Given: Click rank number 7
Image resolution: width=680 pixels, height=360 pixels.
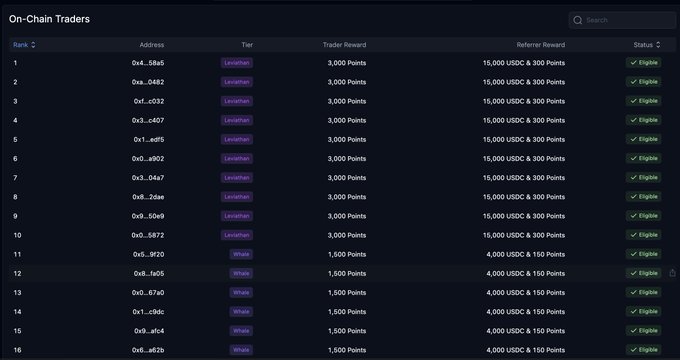Looking at the screenshot, I should (16, 177).
